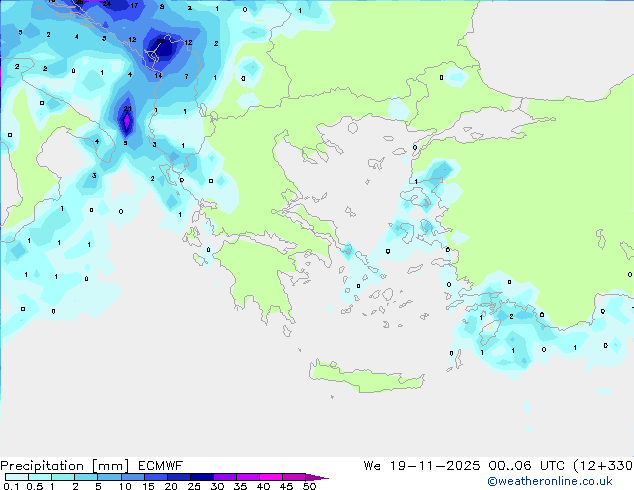Image resolution: width=634 pixels, height=490 pixels.
Task: Click the 'ECMWF' model label
Action: (x=160, y=466)
